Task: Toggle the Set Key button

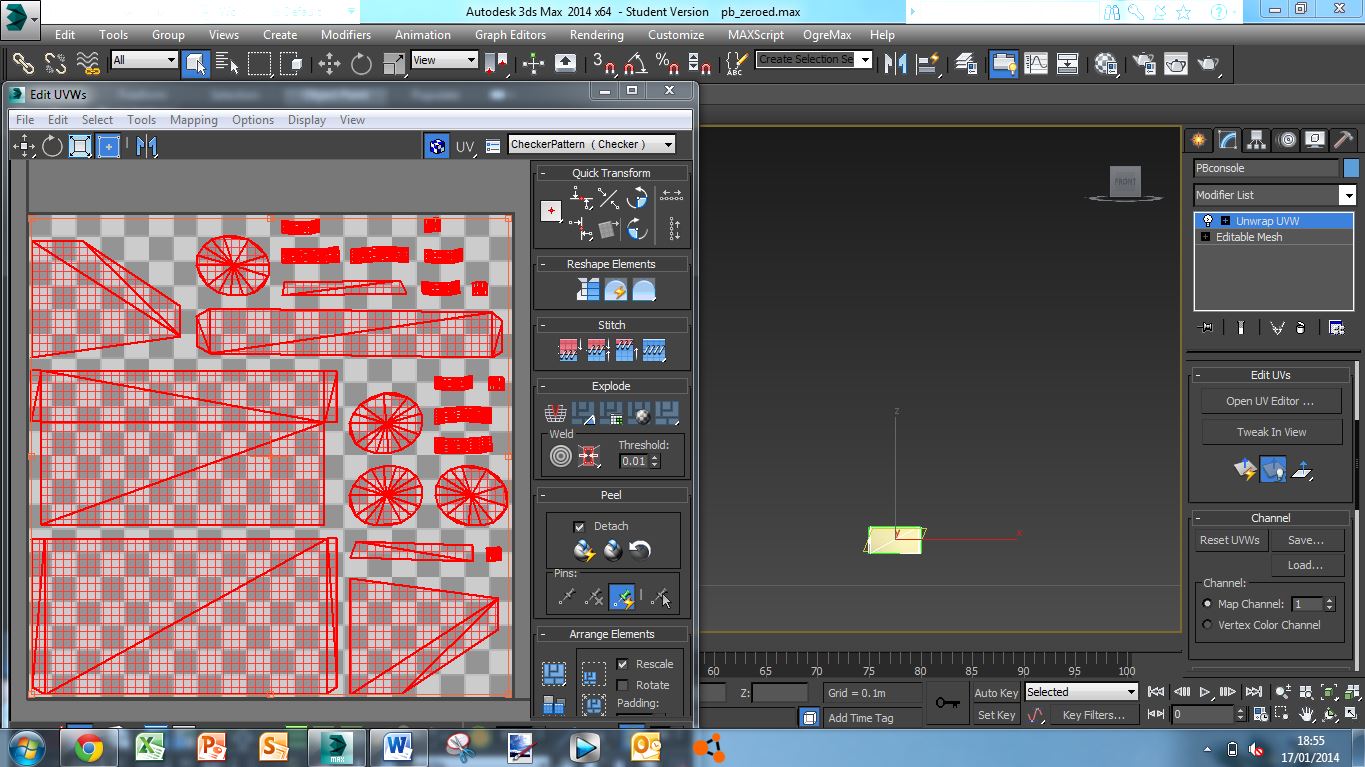Action: pos(996,715)
